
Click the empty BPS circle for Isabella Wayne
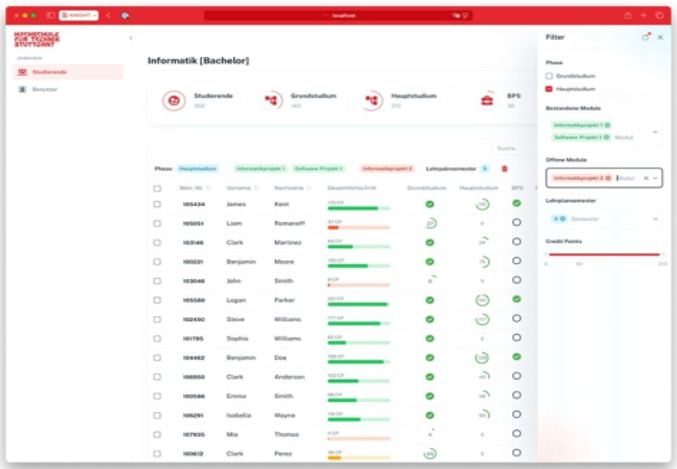click(516, 415)
